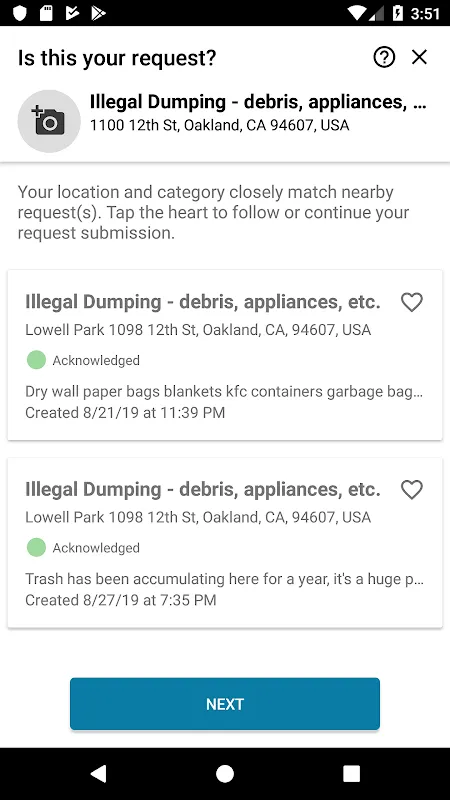Follow the 8/27/19 request via heart
The height and width of the screenshot is (800, 450).
coord(412,489)
